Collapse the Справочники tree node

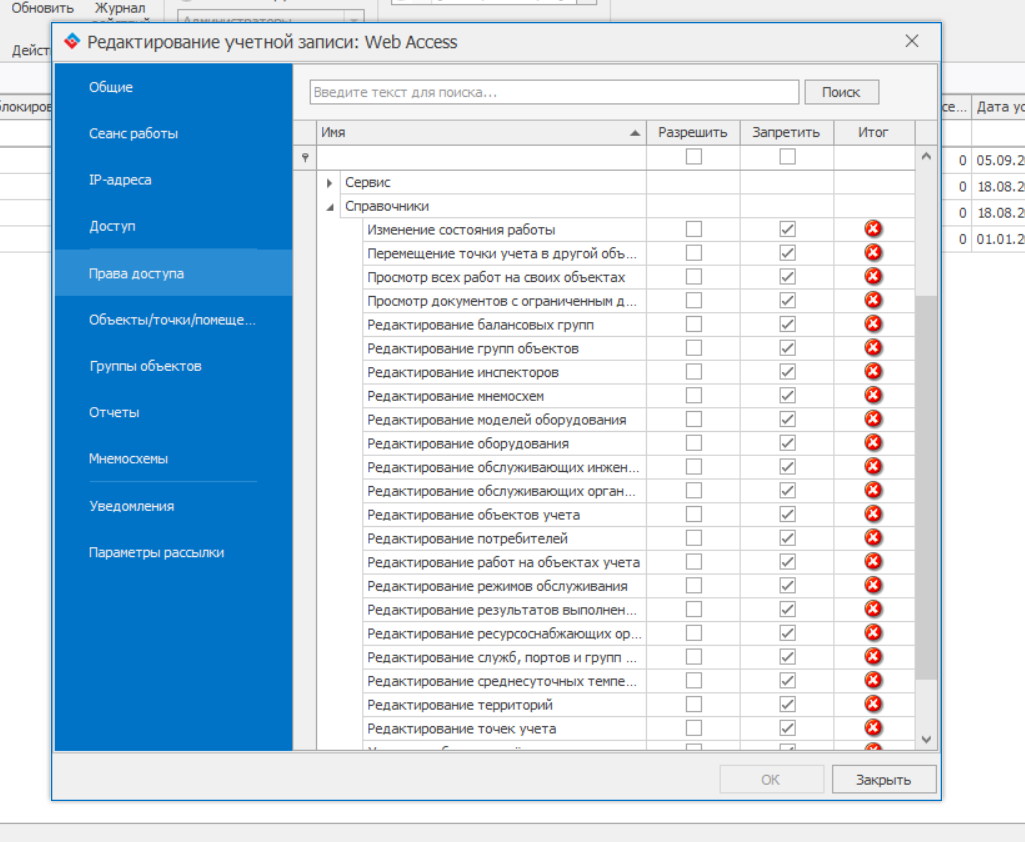click(x=329, y=207)
